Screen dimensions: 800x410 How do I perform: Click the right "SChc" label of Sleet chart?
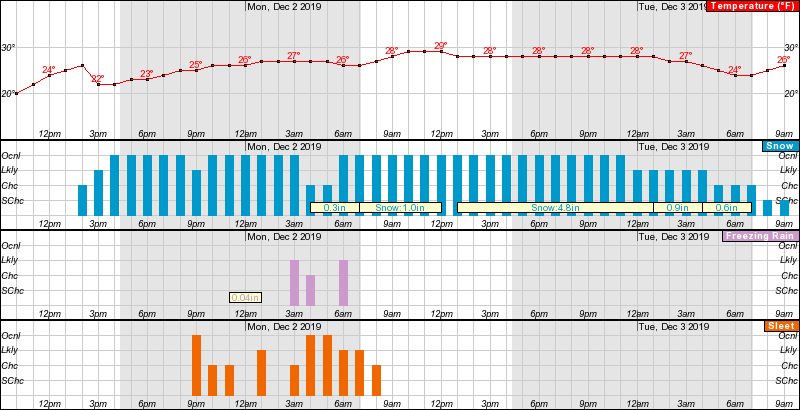tap(788, 381)
